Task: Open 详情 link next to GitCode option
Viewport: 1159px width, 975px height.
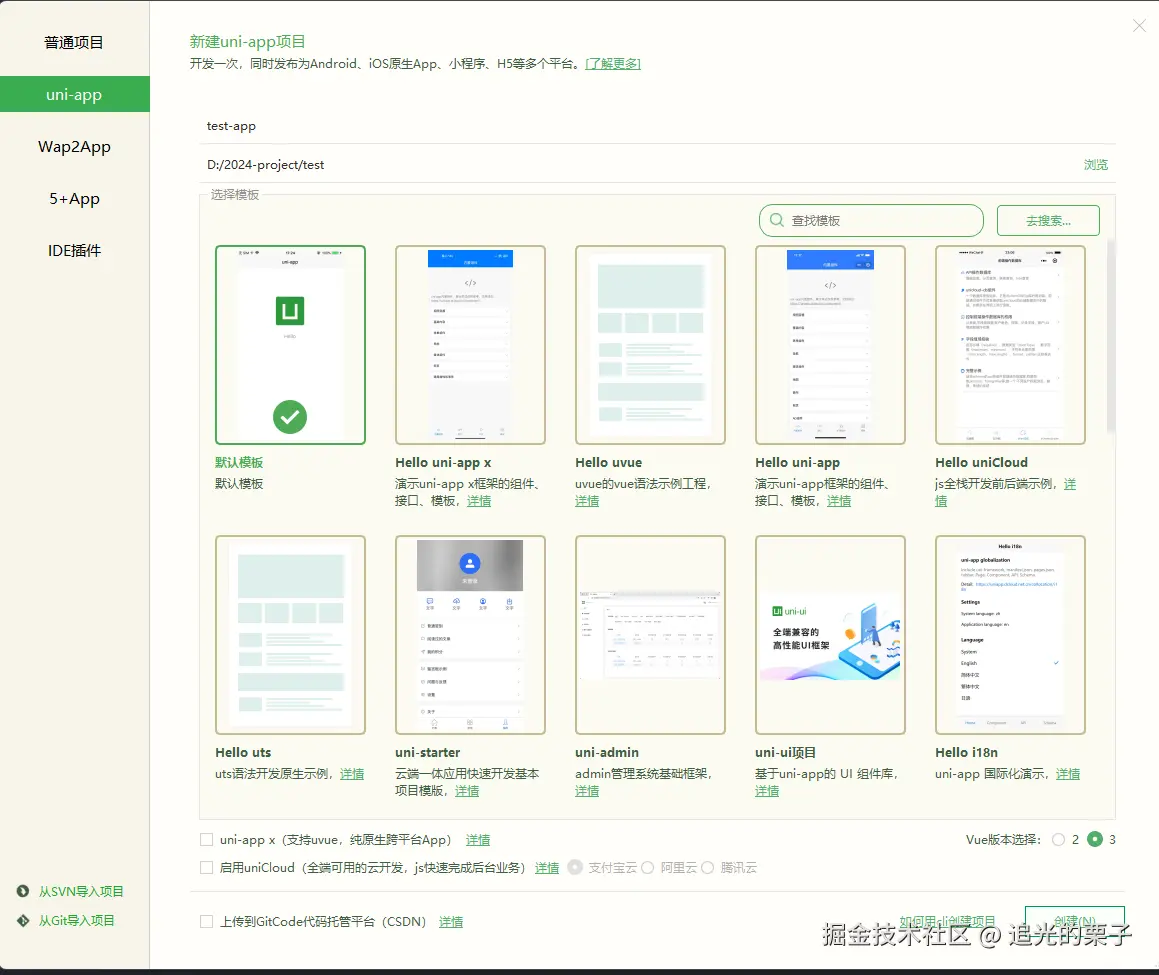Action: 451,922
